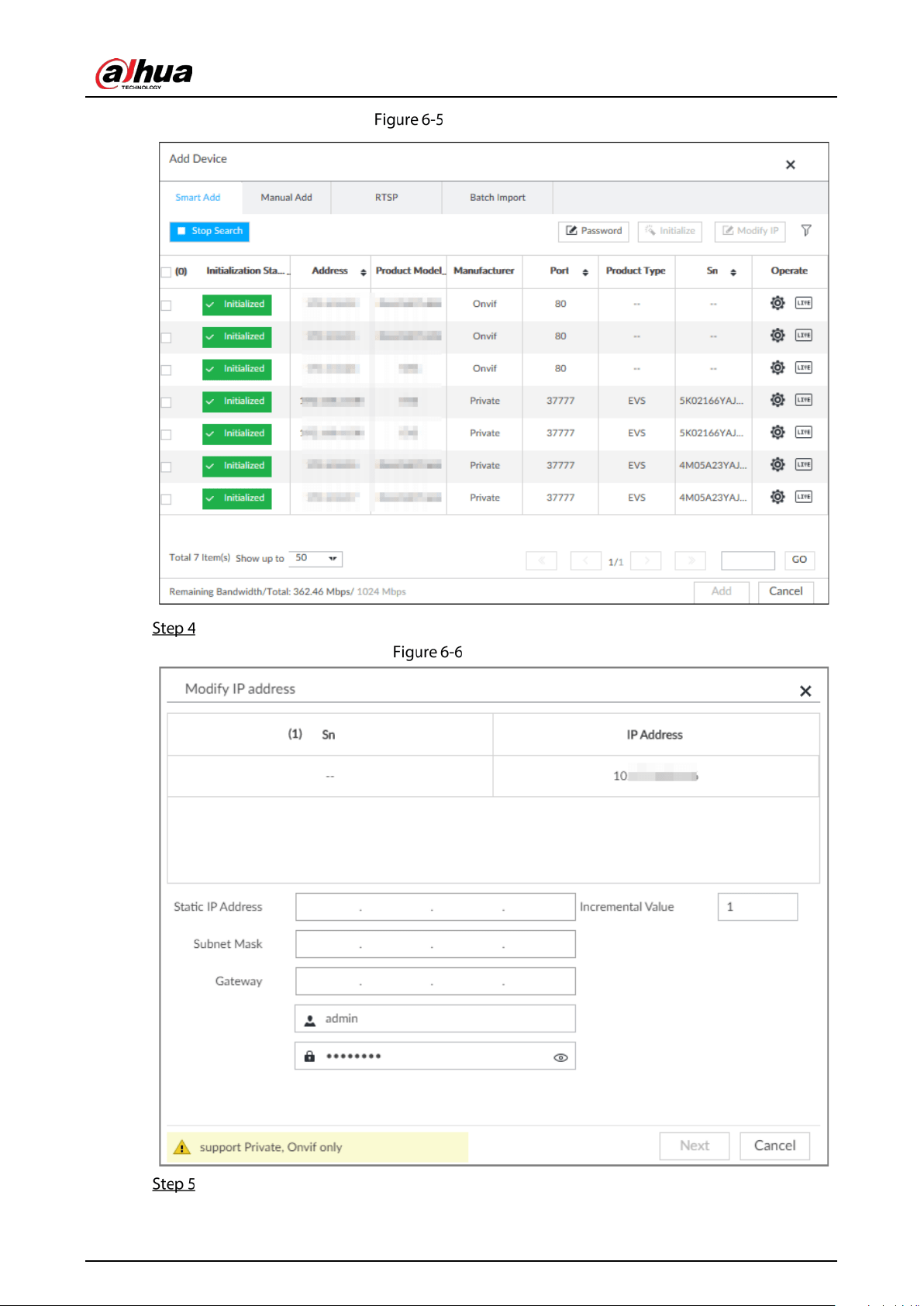Open LIVE preview of the last Private EVS row
Viewport: 924px width, 1306px height.
coord(804,497)
